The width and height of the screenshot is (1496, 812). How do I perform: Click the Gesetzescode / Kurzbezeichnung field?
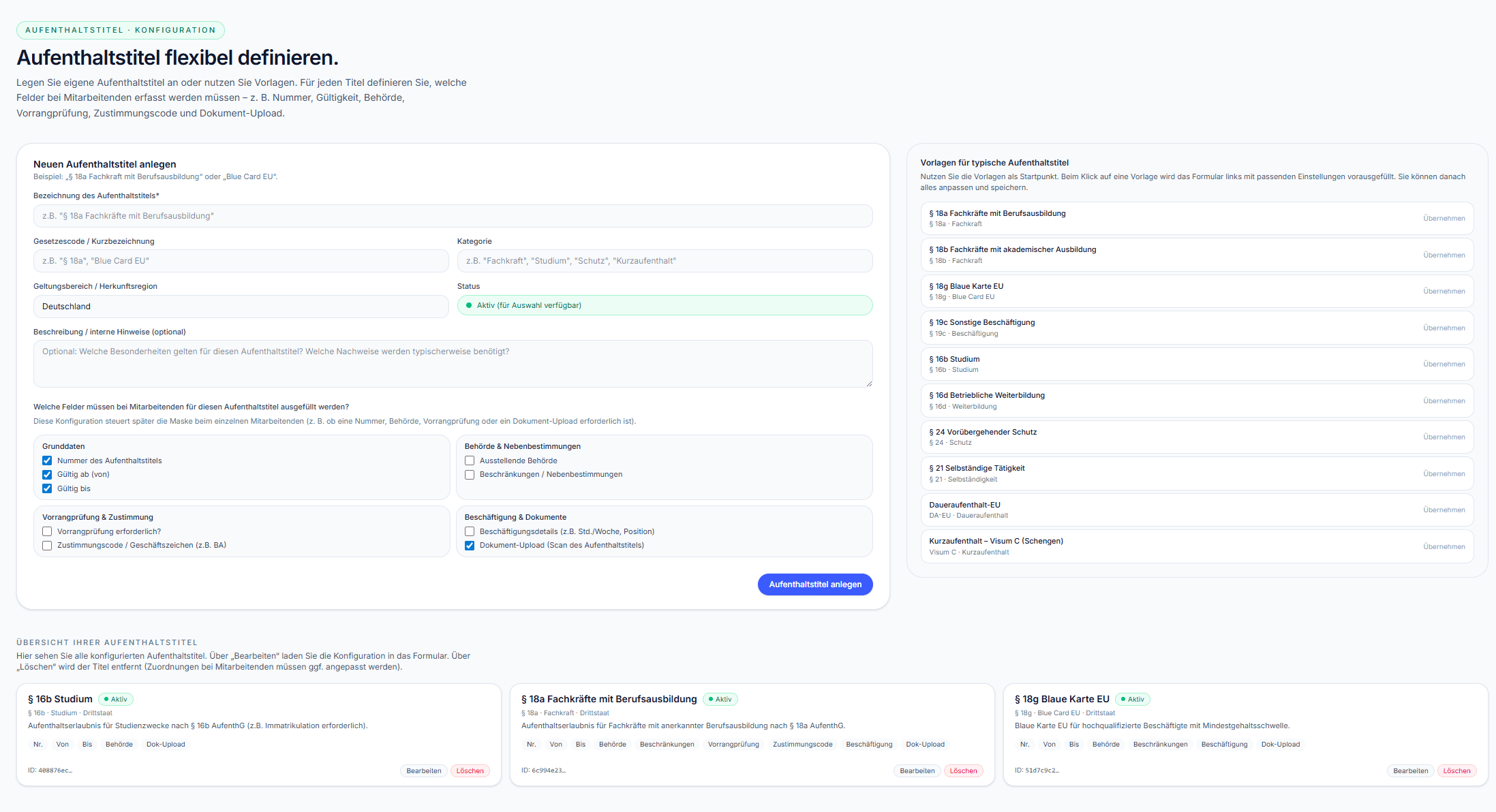pos(241,261)
